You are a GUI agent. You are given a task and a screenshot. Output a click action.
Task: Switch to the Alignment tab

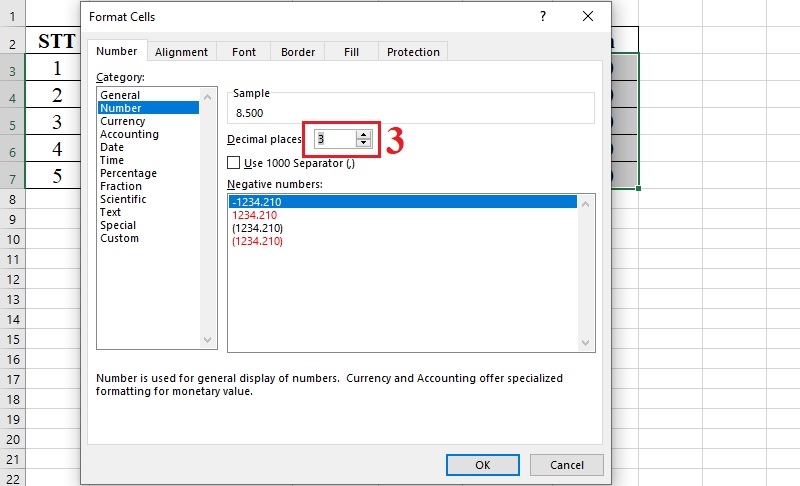coord(182,52)
